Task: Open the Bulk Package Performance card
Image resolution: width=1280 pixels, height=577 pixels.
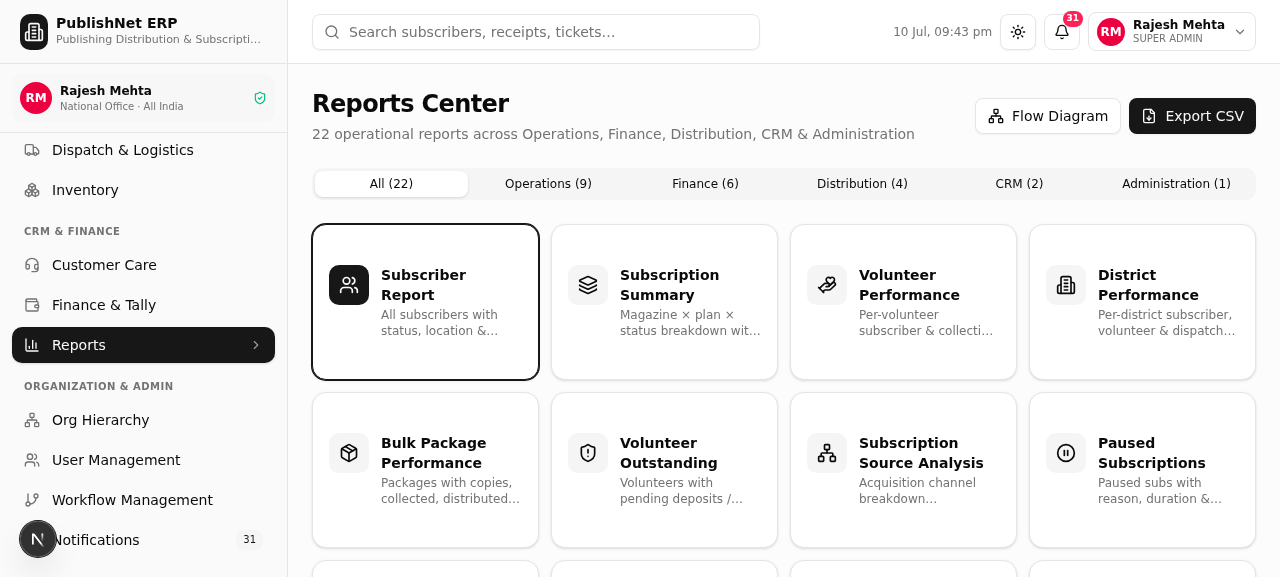Action: 425,470
